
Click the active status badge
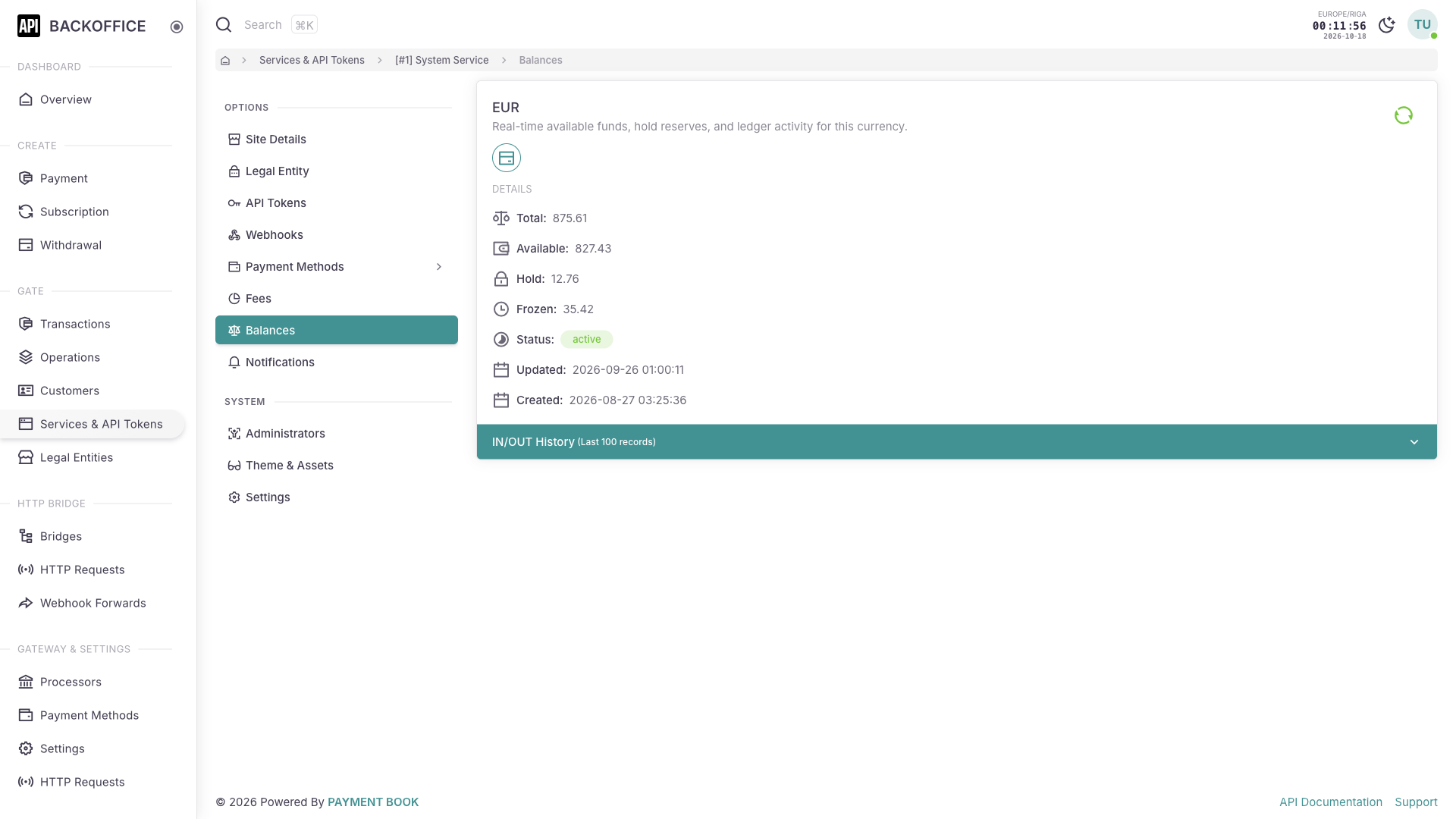(586, 340)
